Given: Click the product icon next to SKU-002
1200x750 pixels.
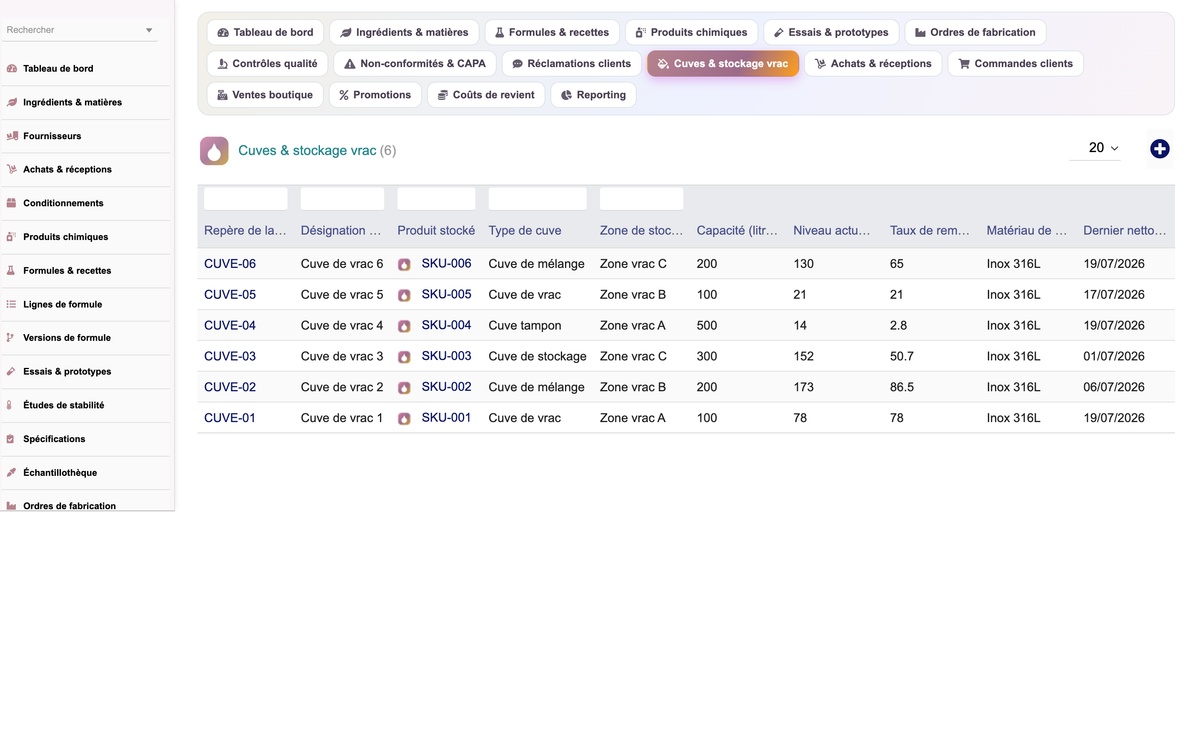Looking at the screenshot, I should click(404, 388).
